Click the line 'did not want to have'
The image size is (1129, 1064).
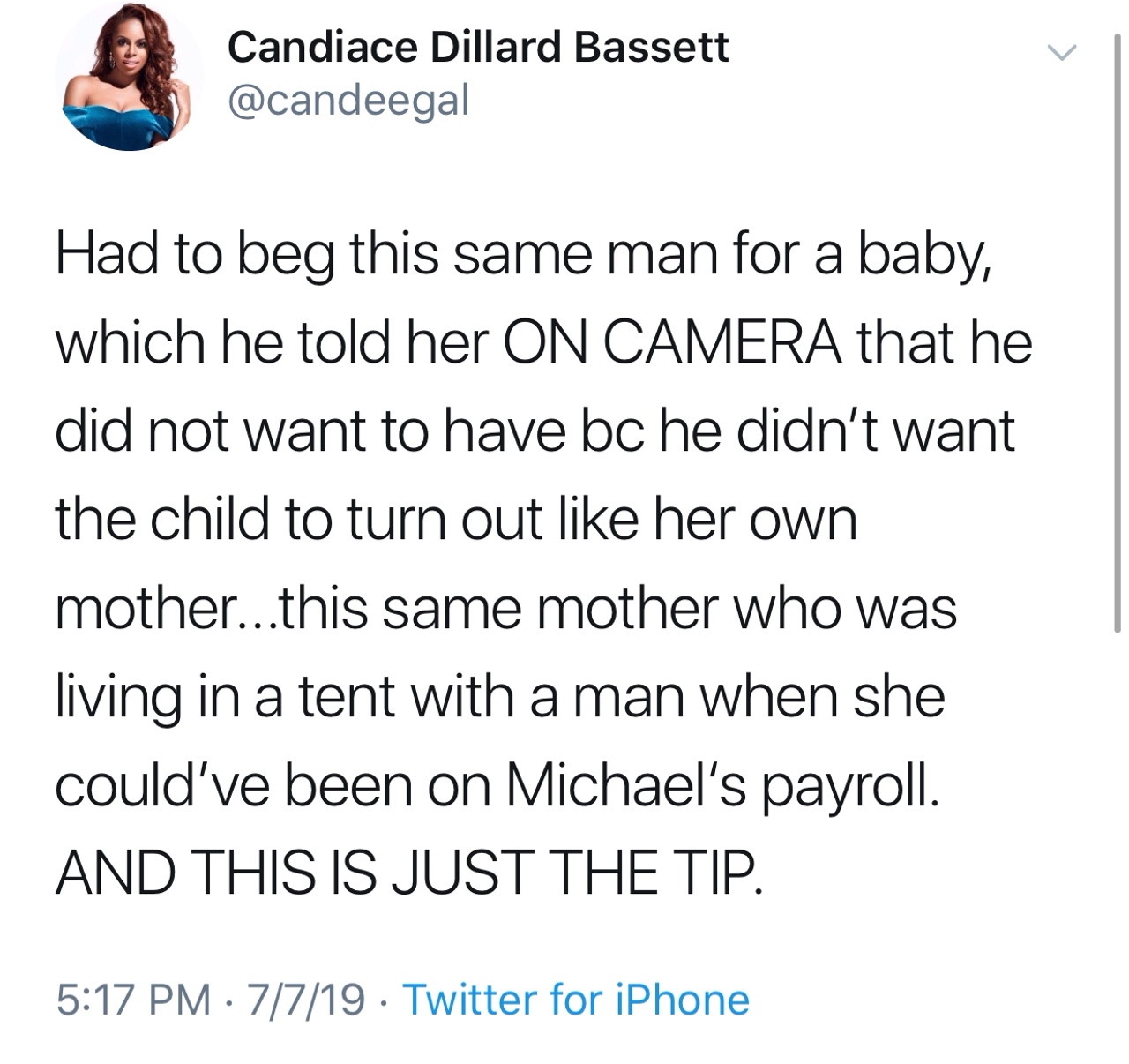click(x=535, y=431)
